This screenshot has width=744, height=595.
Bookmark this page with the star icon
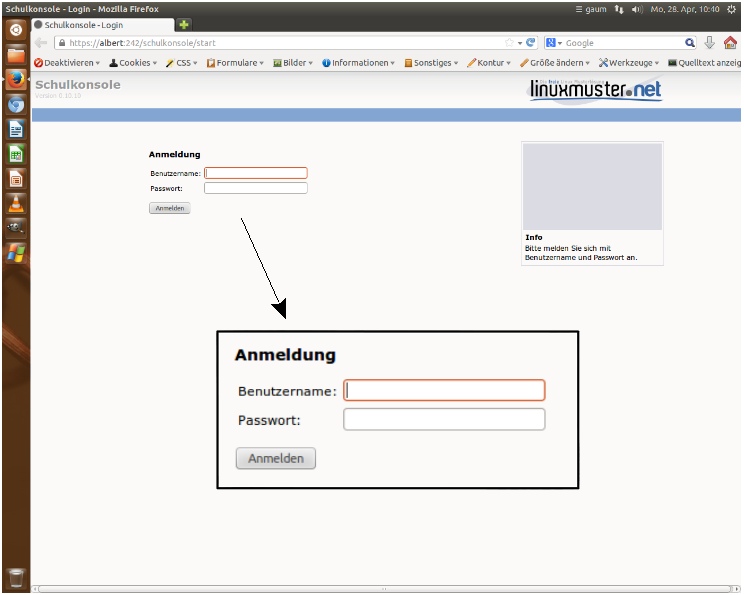click(509, 43)
